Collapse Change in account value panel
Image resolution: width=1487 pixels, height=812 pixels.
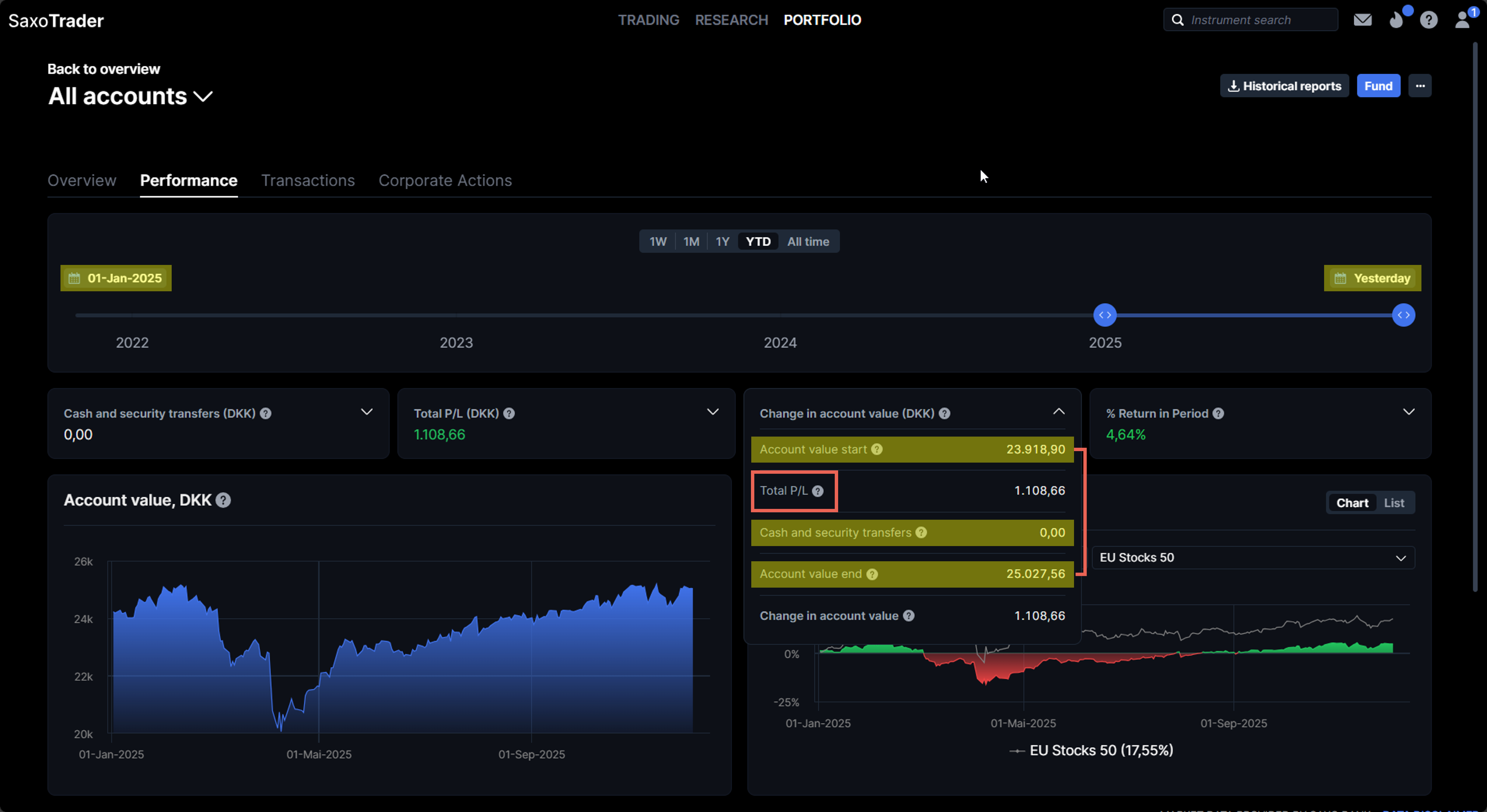point(1059,412)
